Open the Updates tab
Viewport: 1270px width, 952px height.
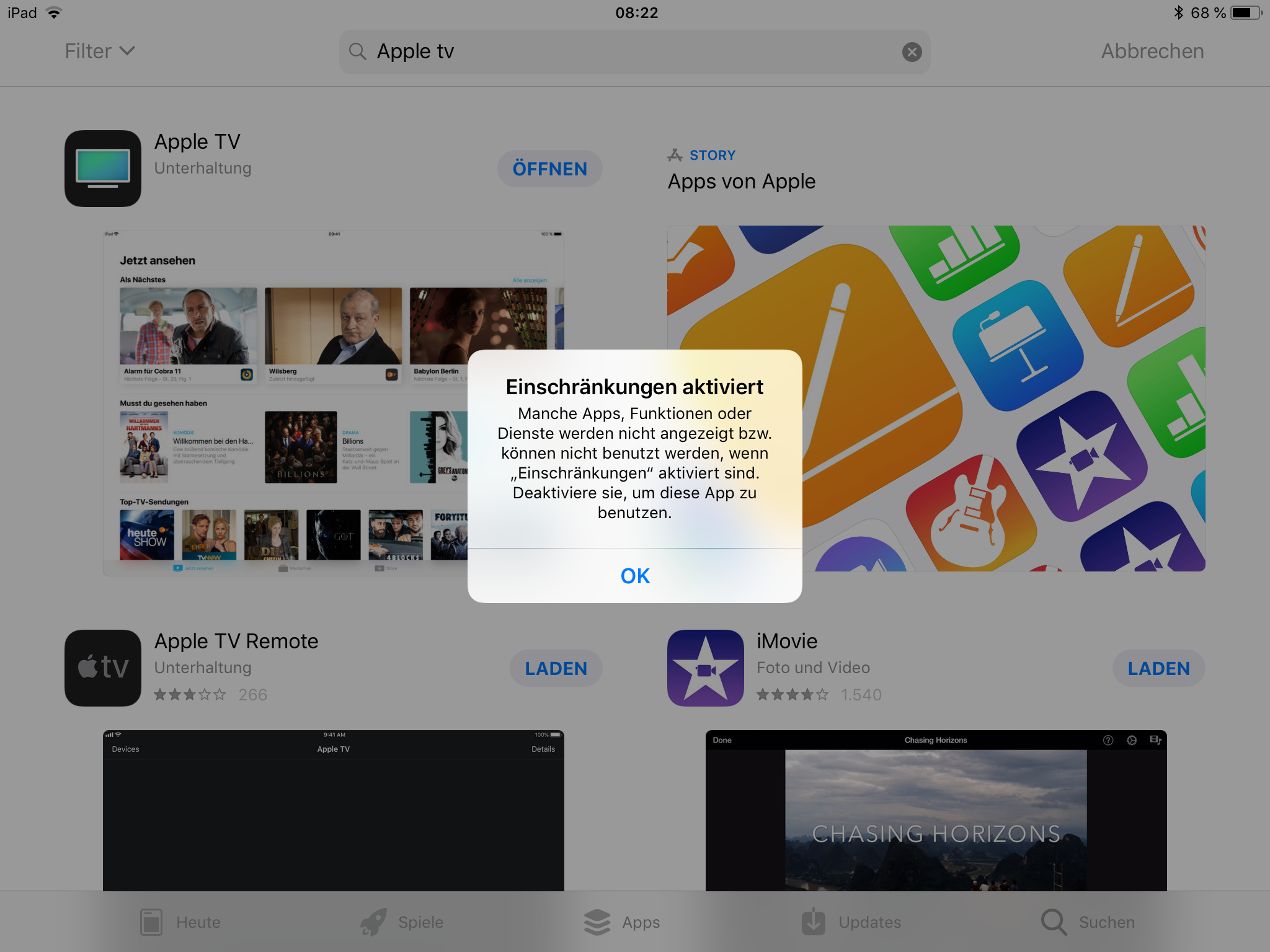coord(851,922)
